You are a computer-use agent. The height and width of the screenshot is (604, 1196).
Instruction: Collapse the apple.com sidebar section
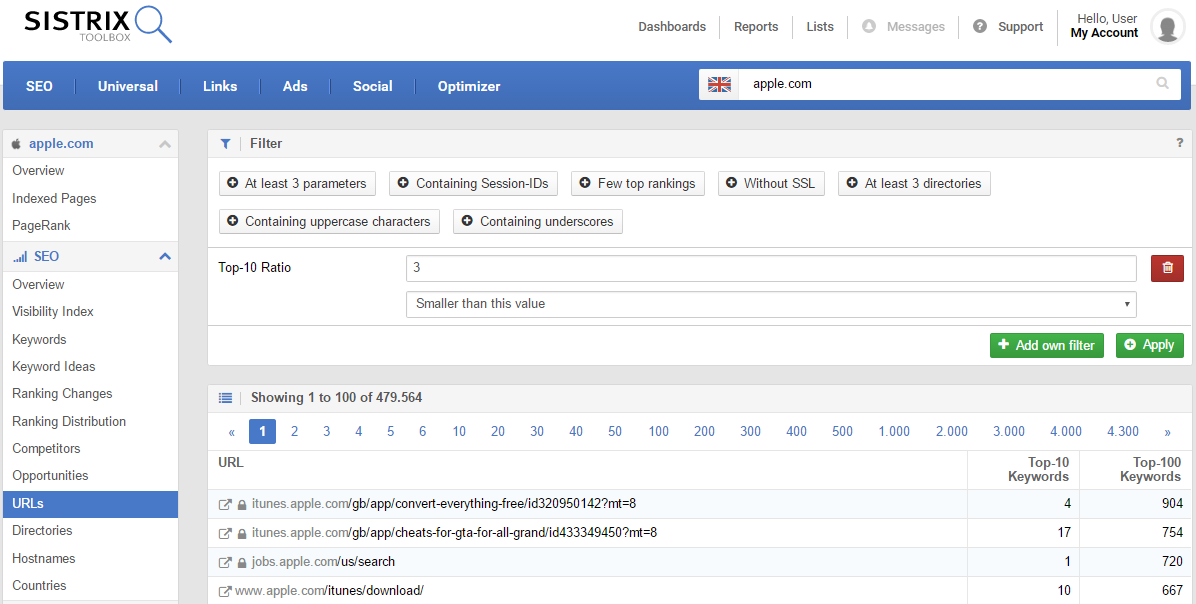(165, 144)
